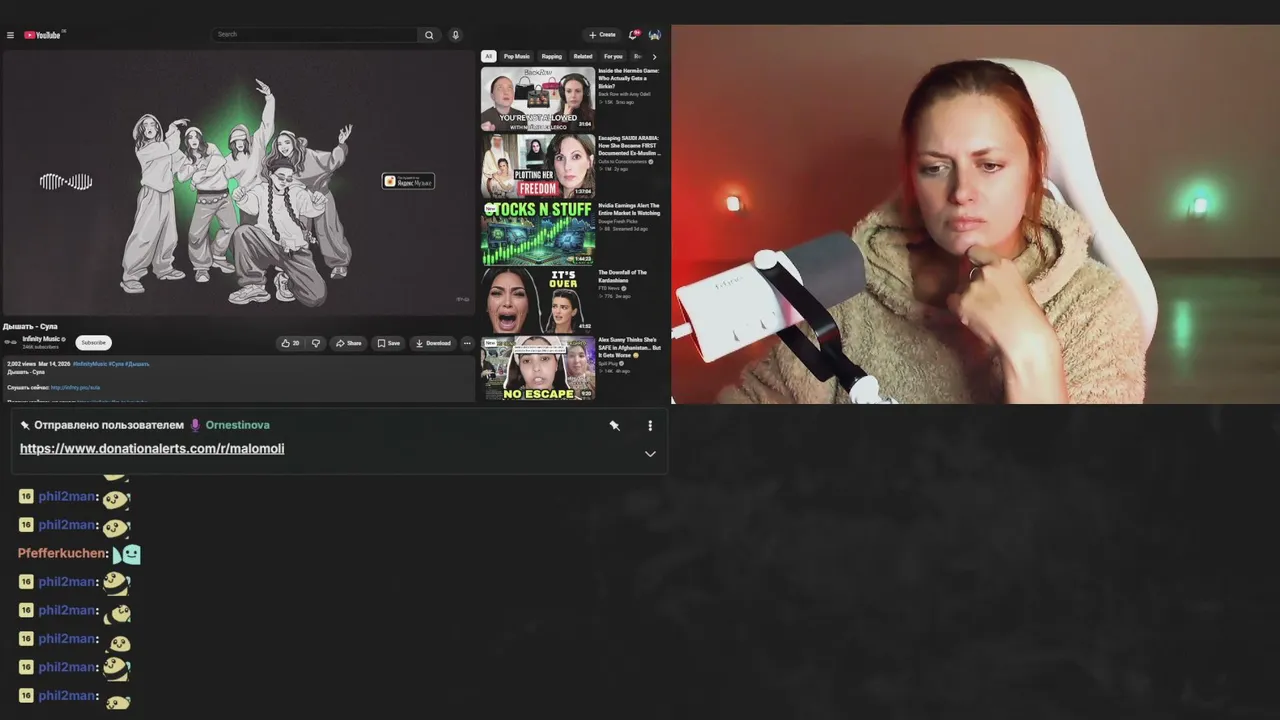Subscribe to Infinity Music channel
The height and width of the screenshot is (720, 1280).
[93, 343]
